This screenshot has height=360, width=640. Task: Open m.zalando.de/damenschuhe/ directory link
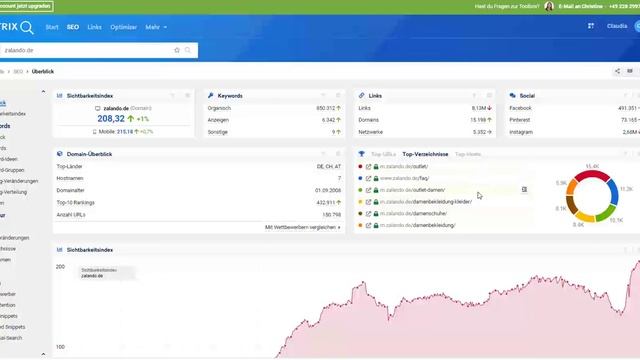click(x=413, y=213)
